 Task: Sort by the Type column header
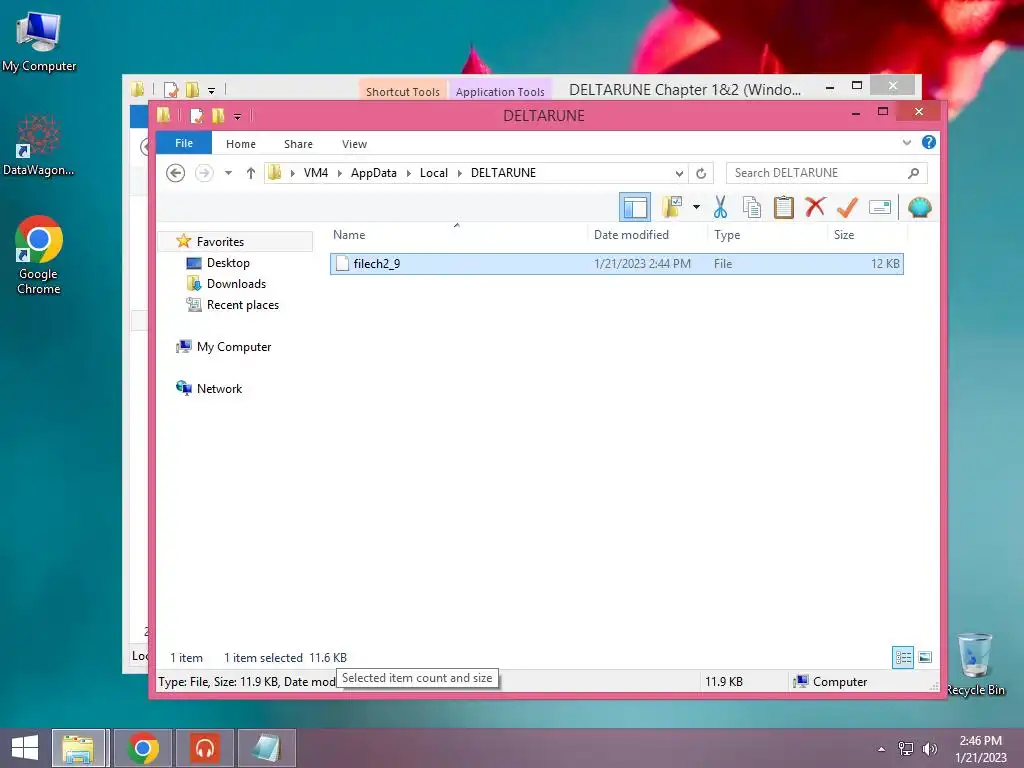[767, 235]
